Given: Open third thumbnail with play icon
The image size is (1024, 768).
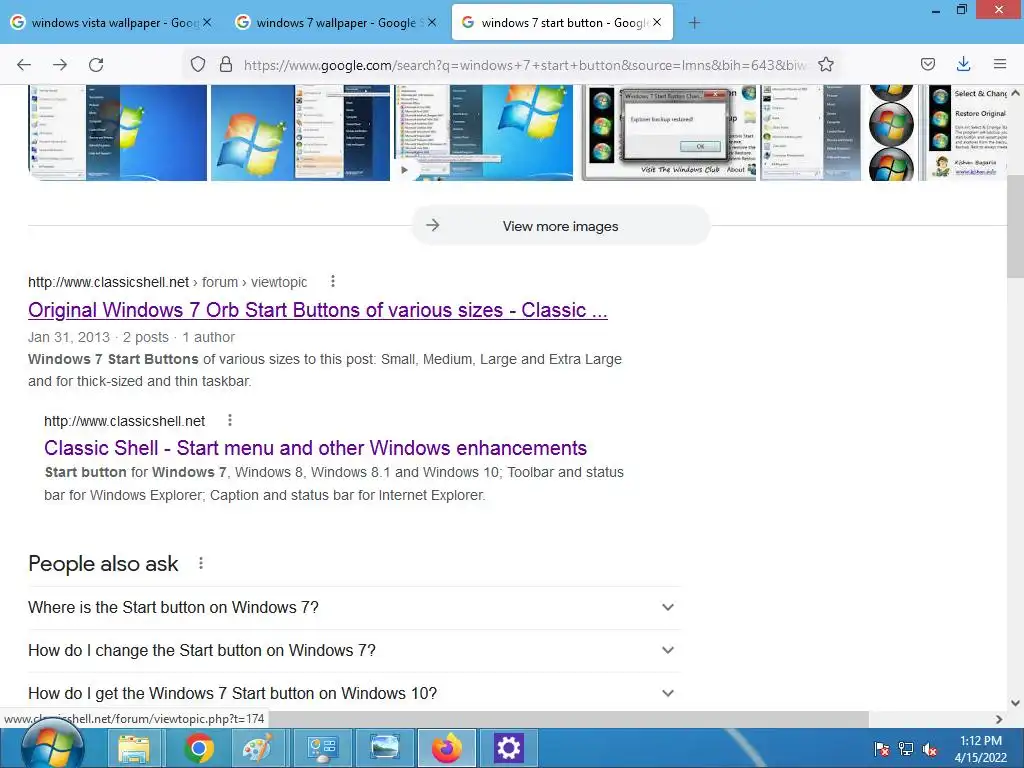Looking at the screenshot, I should pyautogui.click(x=483, y=133).
